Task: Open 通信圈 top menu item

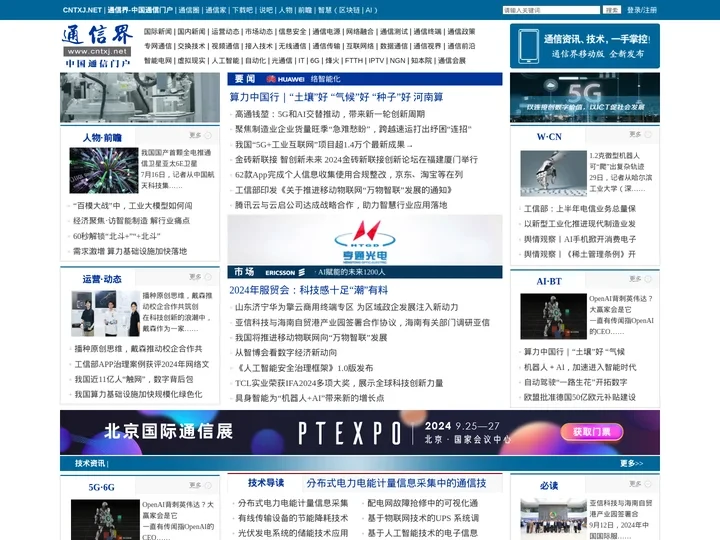Action: click(x=189, y=10)
